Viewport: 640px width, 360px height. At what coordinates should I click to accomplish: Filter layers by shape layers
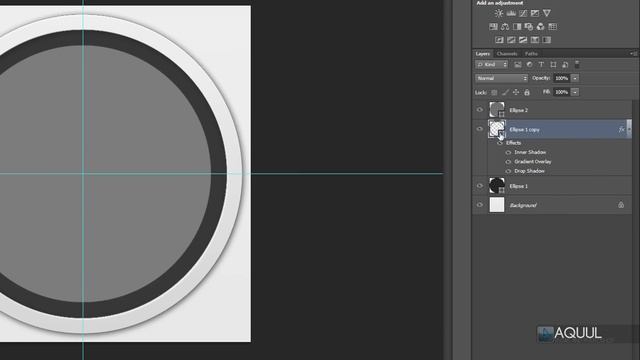click(553, 64)
